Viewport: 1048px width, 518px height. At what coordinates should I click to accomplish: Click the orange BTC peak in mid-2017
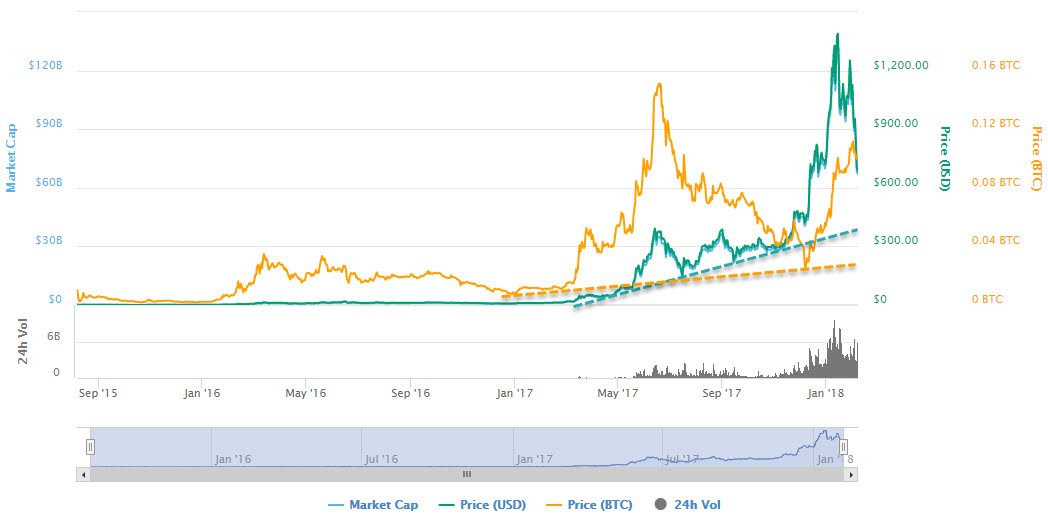pos(657,85)
